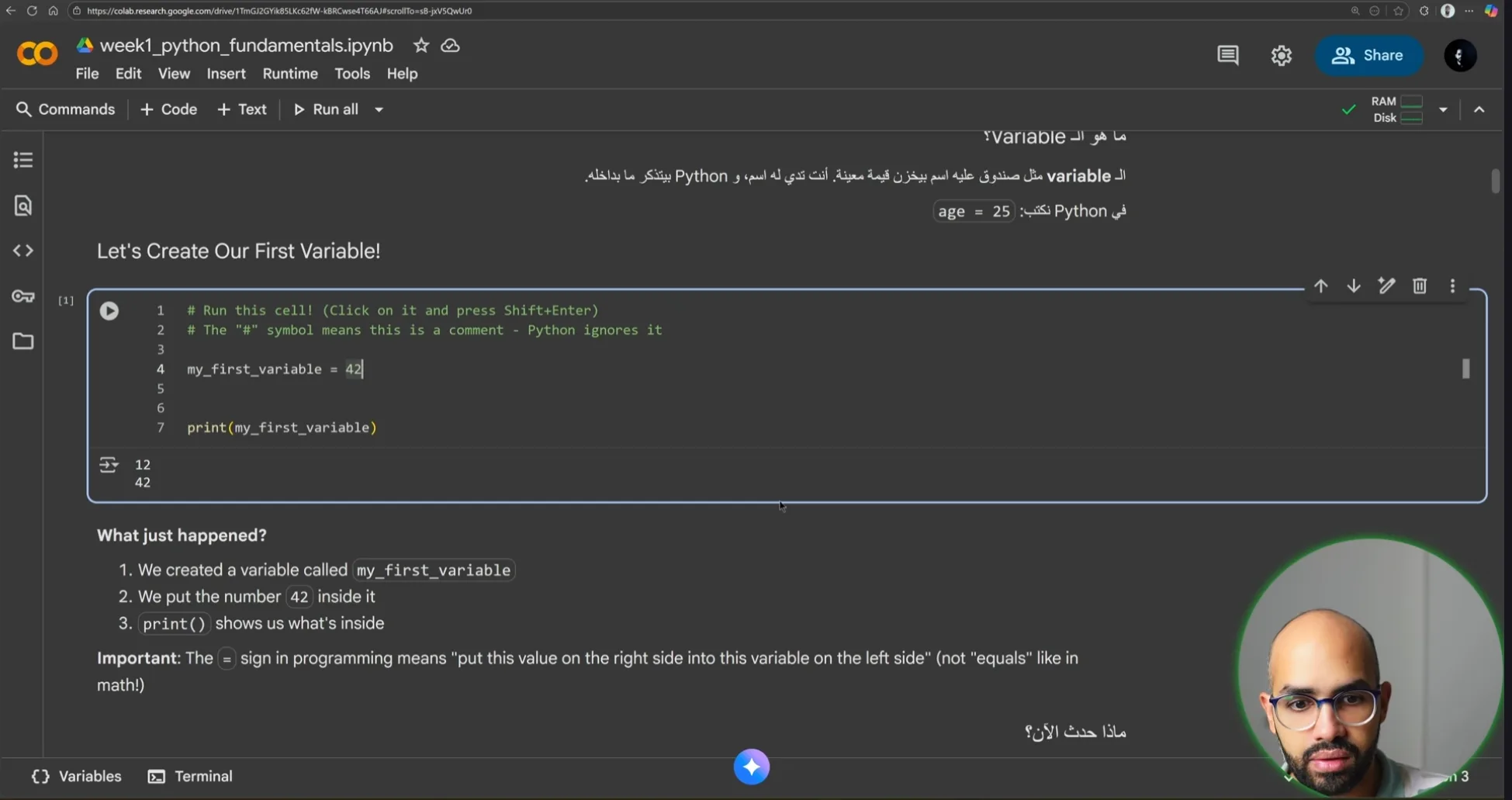Image resolution: width=1512 pixels, height=800 pixels.
Task: Open the Code snippets panel
Action: tap(22, 250)
